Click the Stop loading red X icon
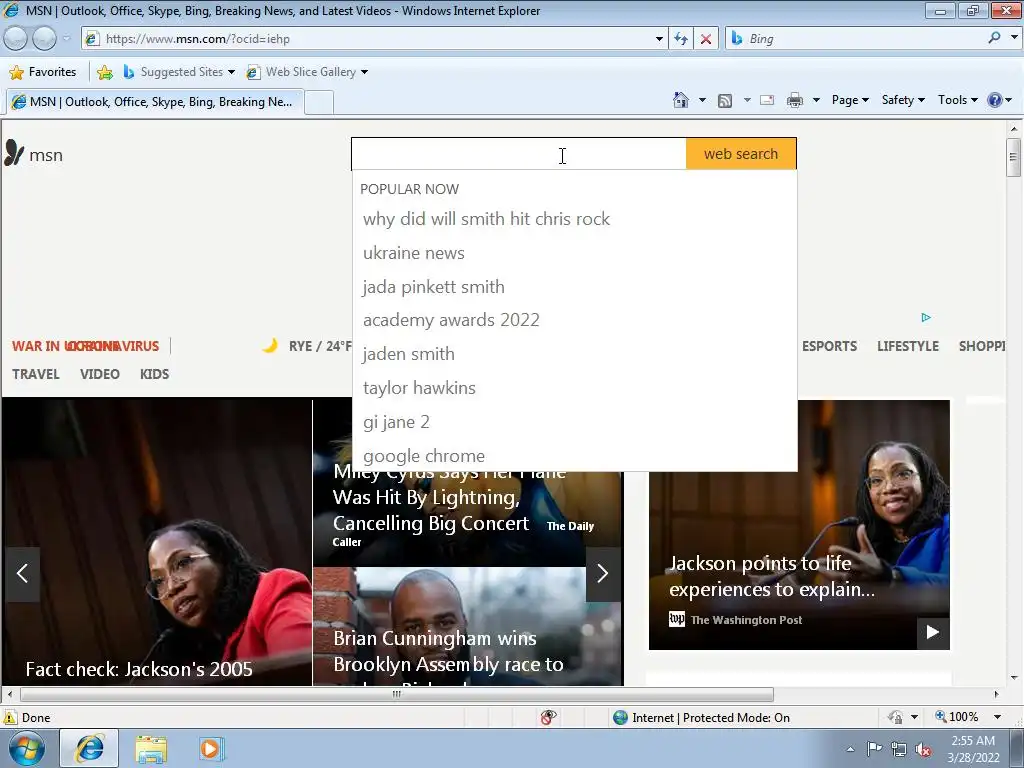This screenshot has width=1024, height=768. [706, 39]
